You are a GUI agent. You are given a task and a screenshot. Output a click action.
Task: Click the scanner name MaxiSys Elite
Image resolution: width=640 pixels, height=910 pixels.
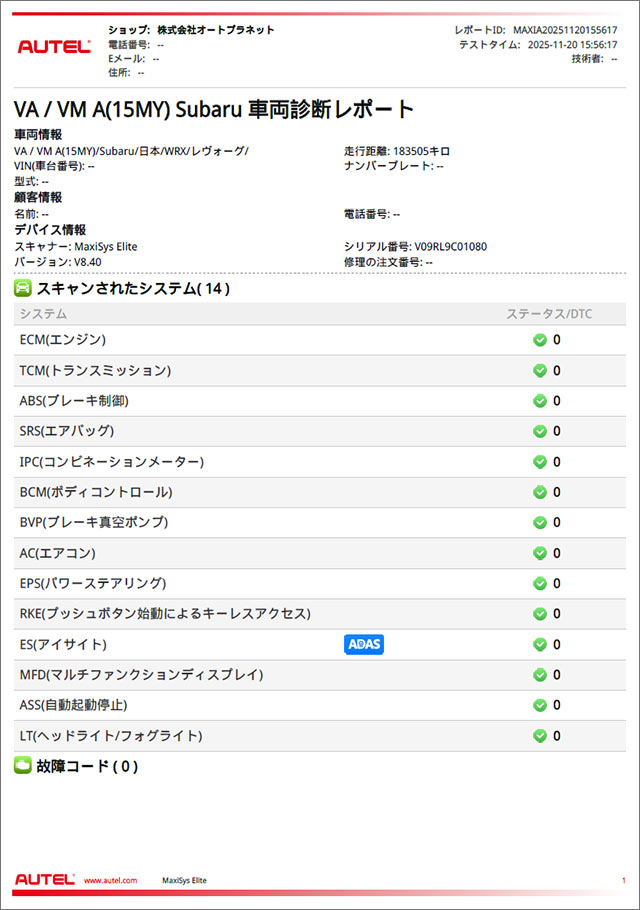tap(106, 247)
